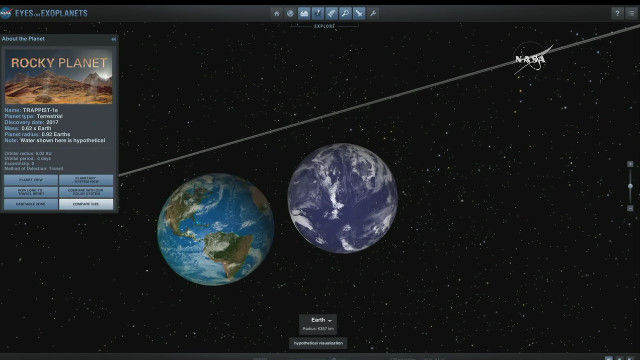
Task: Open the Help question mark icon
Action: pyautogui.click(x=617, y=13)
